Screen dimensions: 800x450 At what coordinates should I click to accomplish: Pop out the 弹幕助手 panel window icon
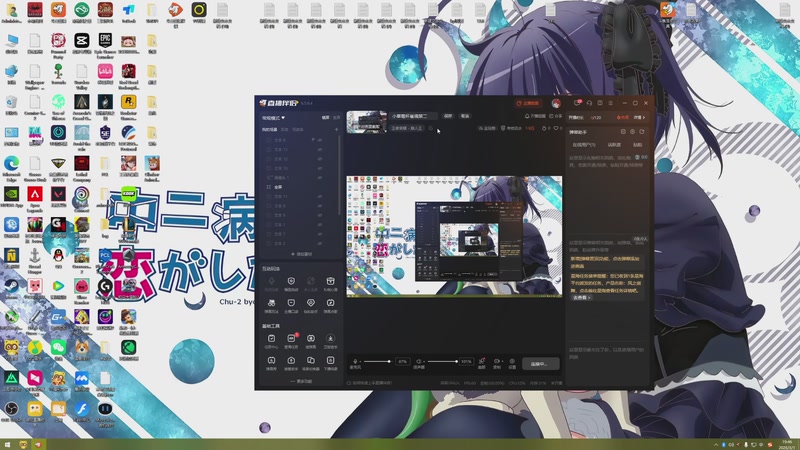623,132
